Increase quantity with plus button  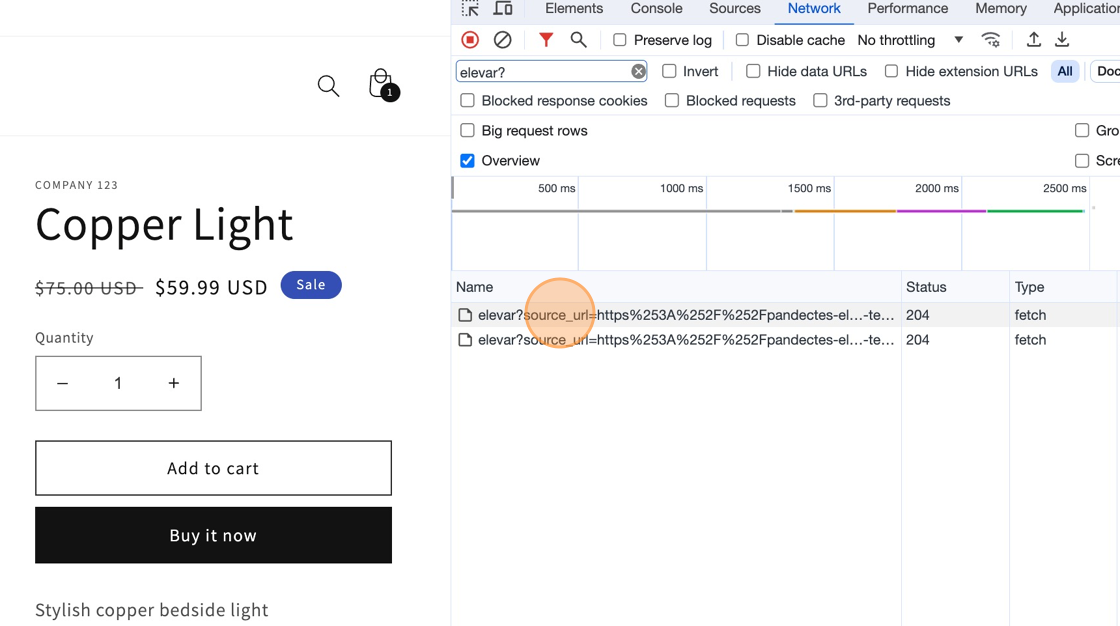[174, 384]
